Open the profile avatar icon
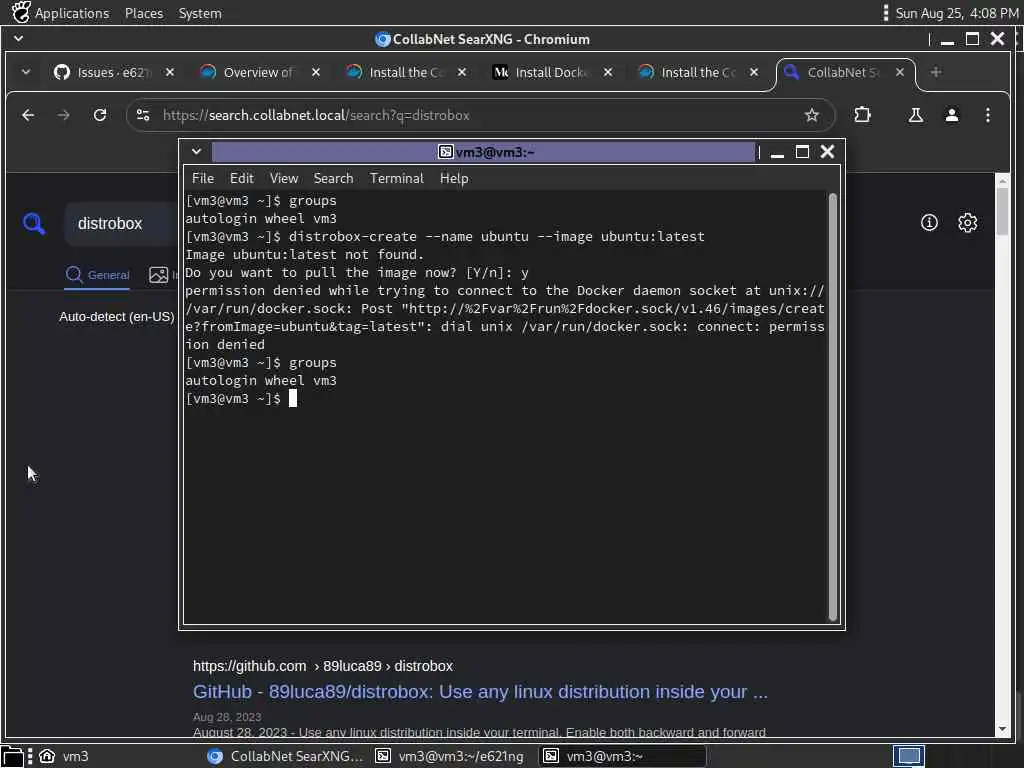Image resolution: width=1024 pixels, height=768 pixels. click(x=952, y=116)
